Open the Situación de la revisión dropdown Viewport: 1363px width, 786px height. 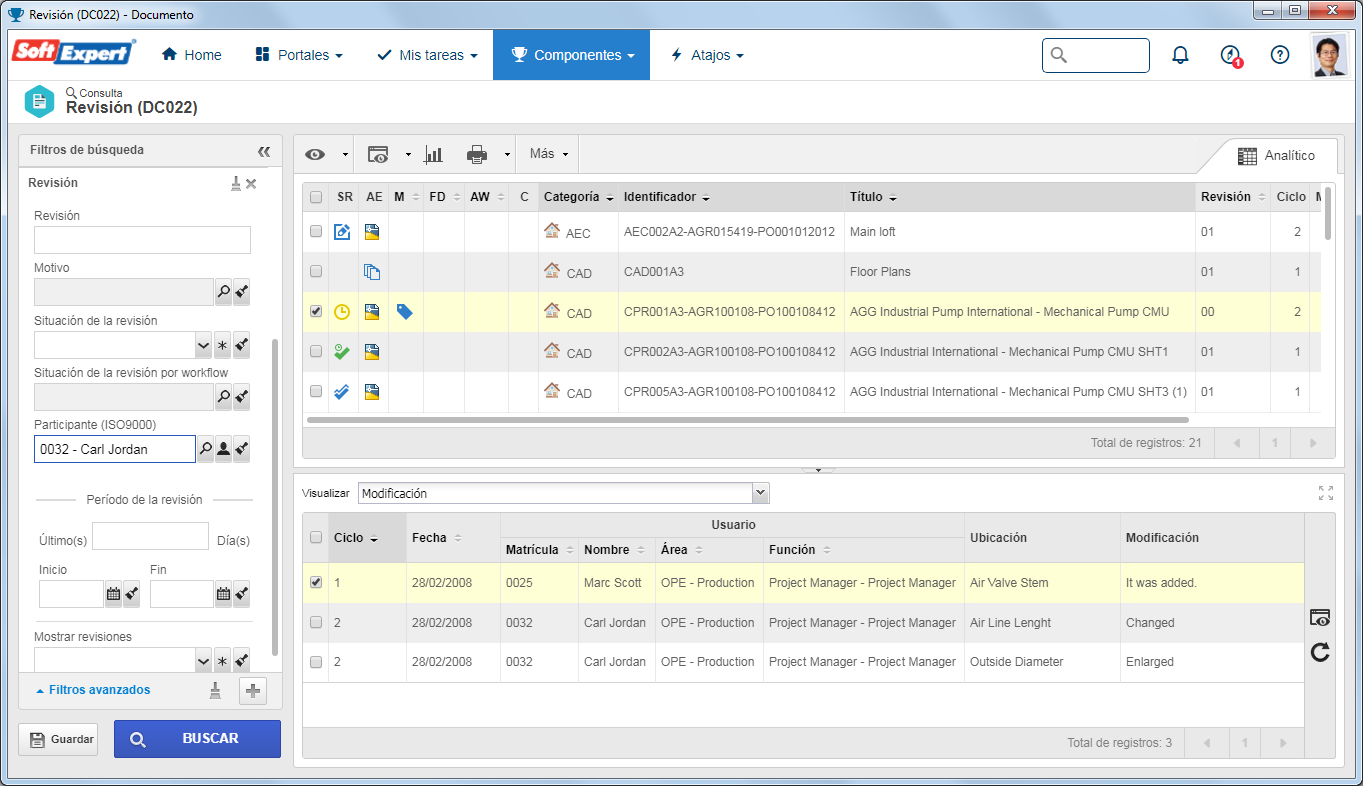pyautogui.click(x=204, y=346)
